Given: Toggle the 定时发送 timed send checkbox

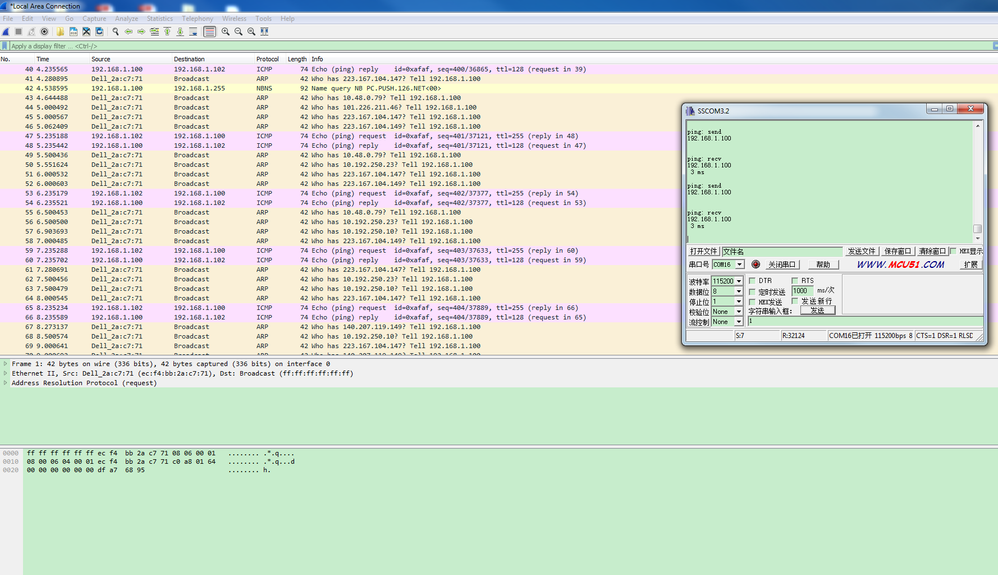Looking at the screenshot, I should 752,292.
